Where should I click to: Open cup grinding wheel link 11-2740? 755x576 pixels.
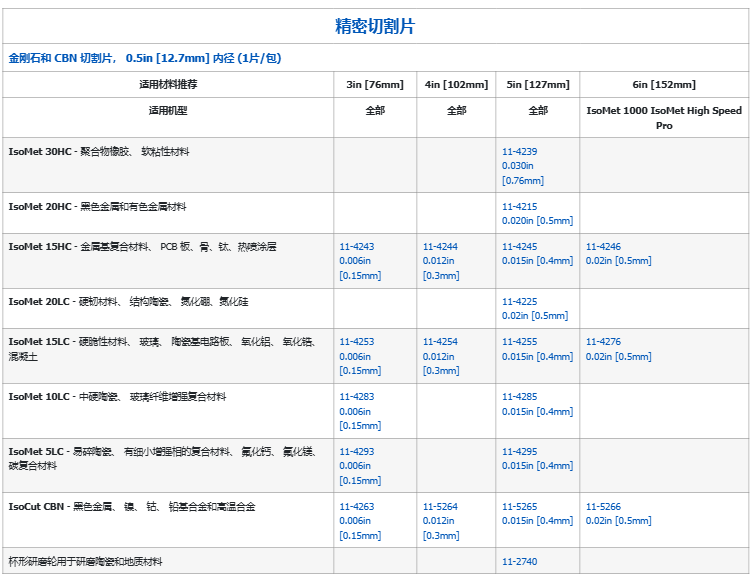pos(520,562)
